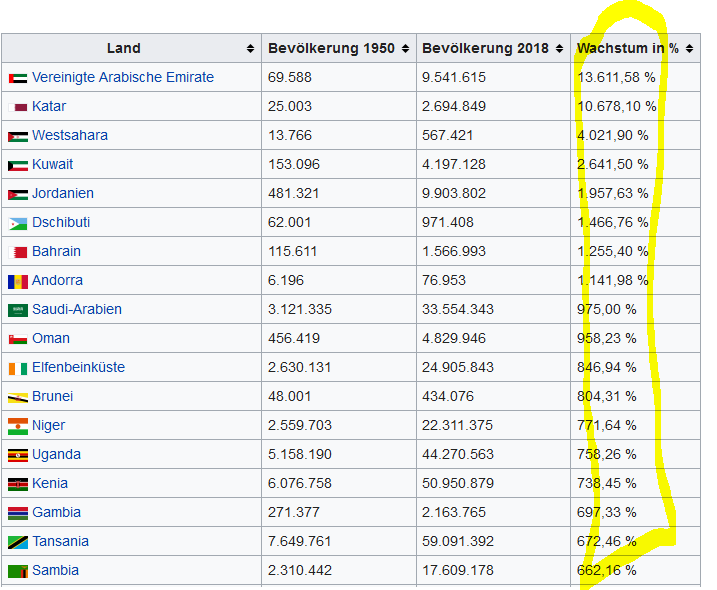Click the Katar flag icon

[18, 107]
